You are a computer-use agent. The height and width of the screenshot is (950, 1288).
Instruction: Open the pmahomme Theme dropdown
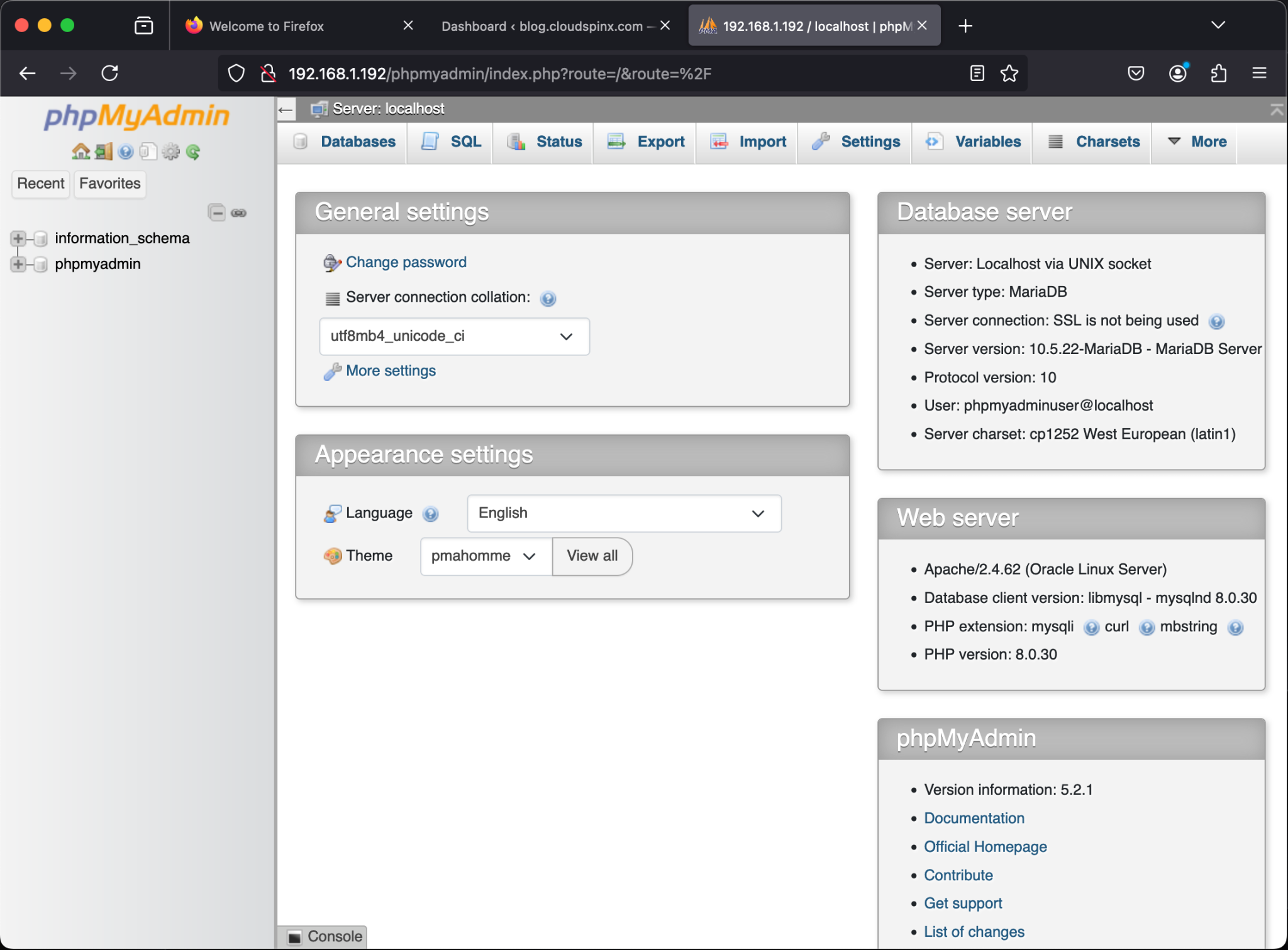[484, 556]
